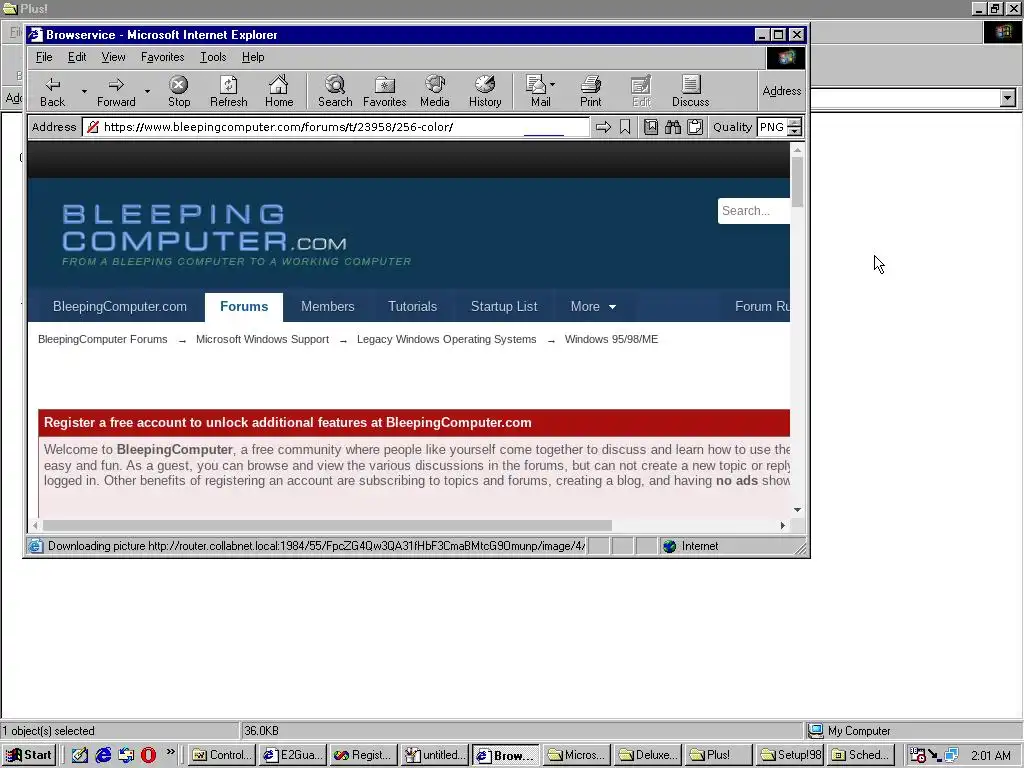Open the View menu
Screen dimensions: 1024x768
coord(113,57)
